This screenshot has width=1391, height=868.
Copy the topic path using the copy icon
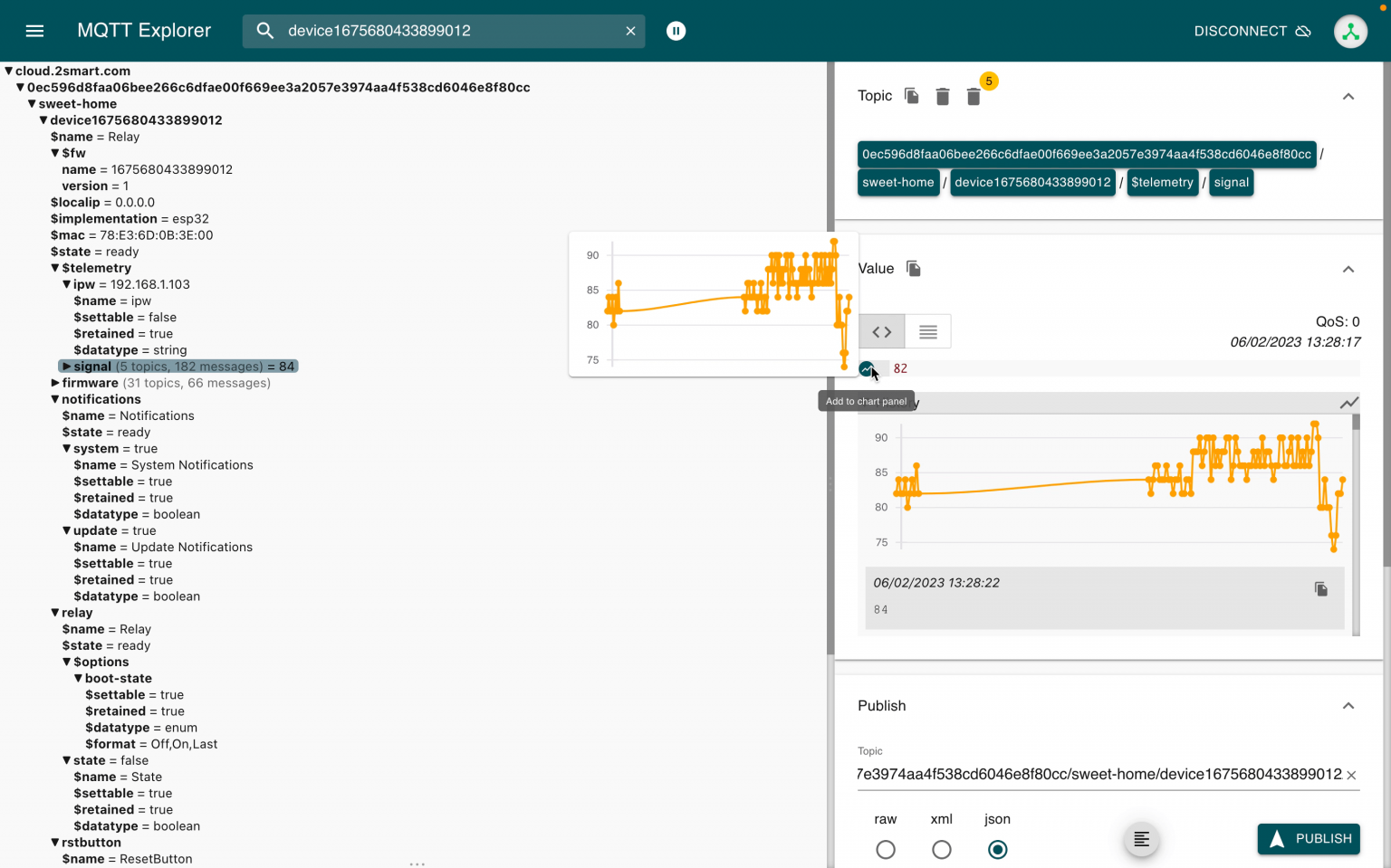(911, 96)
